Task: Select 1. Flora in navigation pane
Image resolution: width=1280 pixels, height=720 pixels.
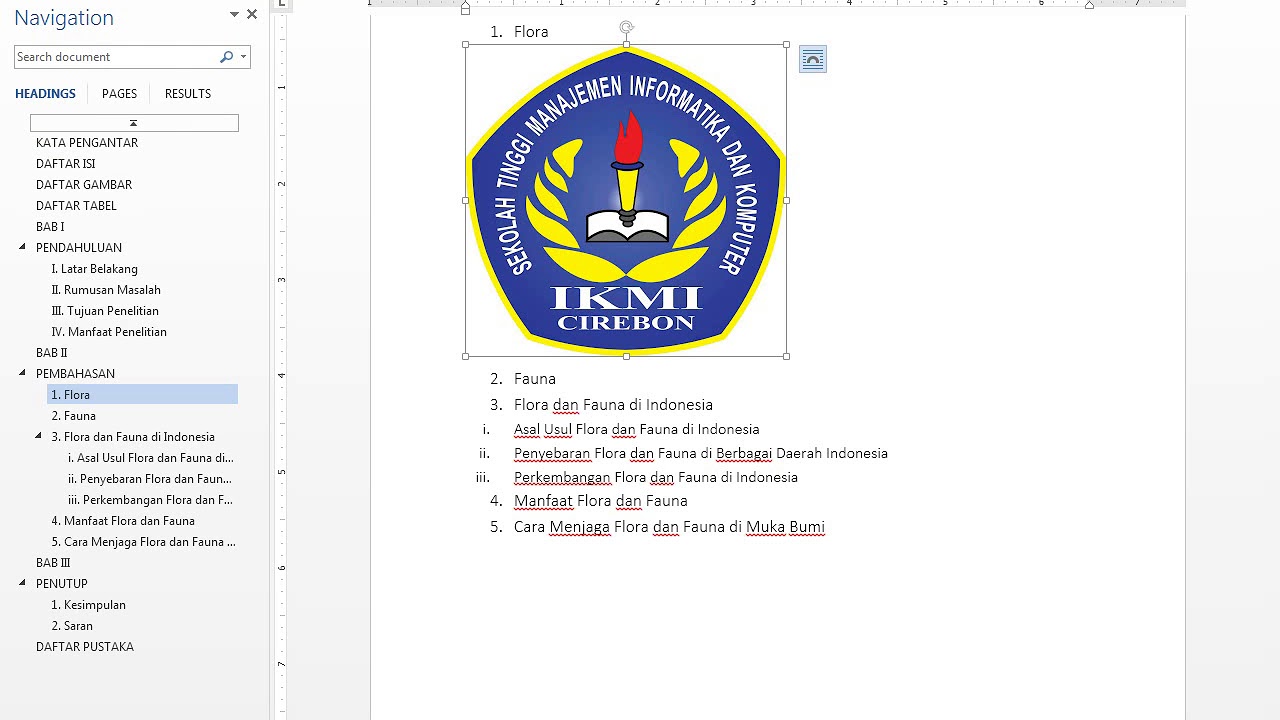Action: [142, 395]
